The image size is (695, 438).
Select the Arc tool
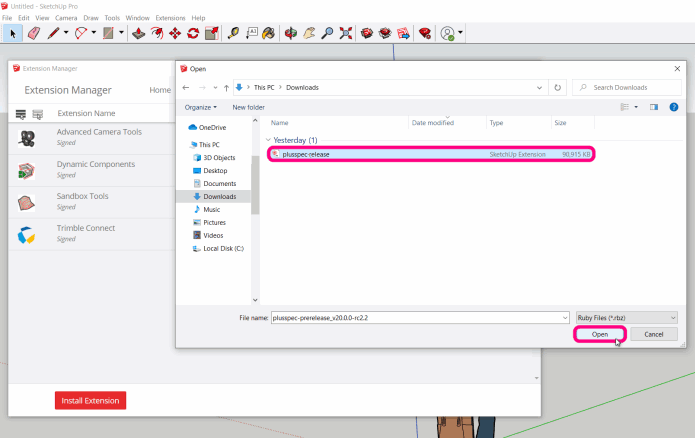81,33
